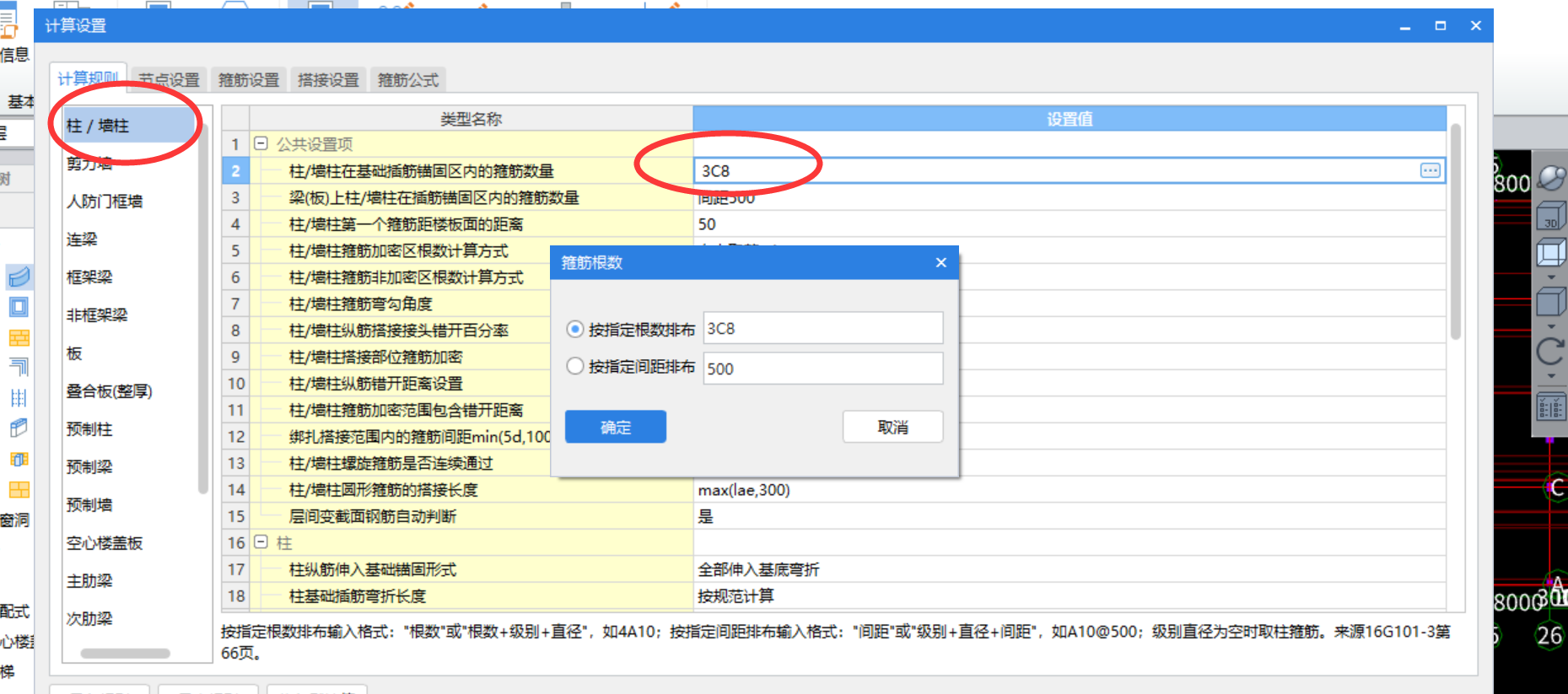Select 按指定根数排布 radio option
Image resolution: width=1568 pixels, height=694 pixels.
[574, 329]
